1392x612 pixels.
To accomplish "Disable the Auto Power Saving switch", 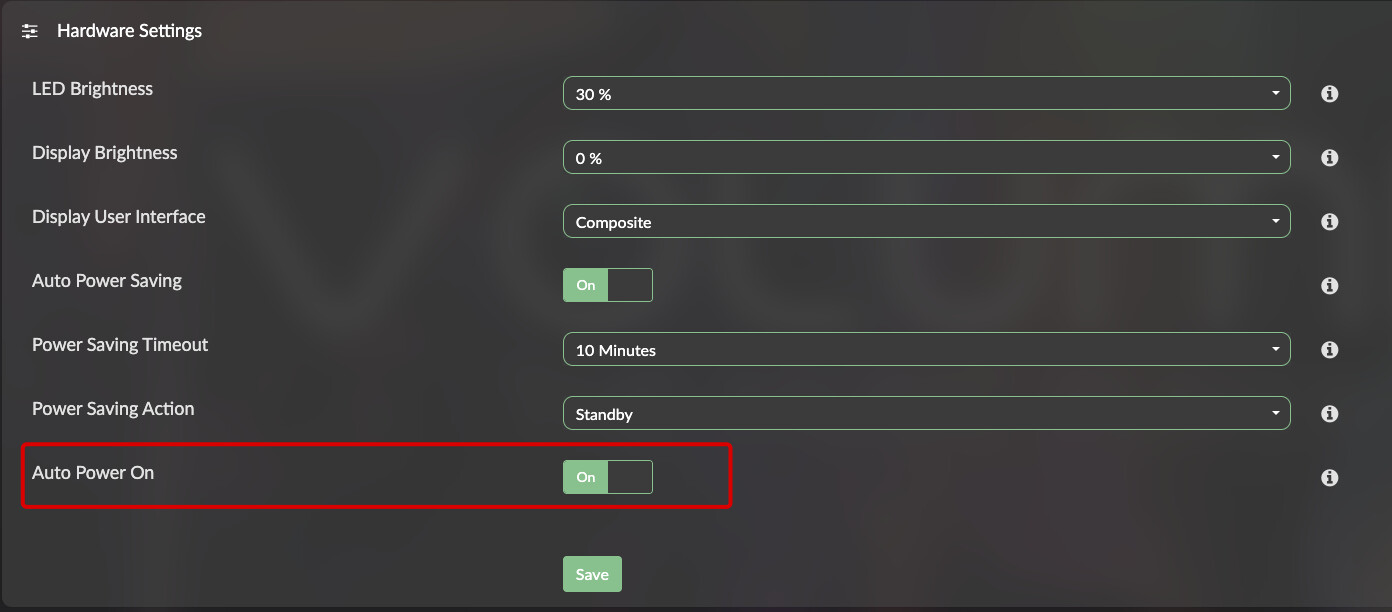I will (608, 285).
